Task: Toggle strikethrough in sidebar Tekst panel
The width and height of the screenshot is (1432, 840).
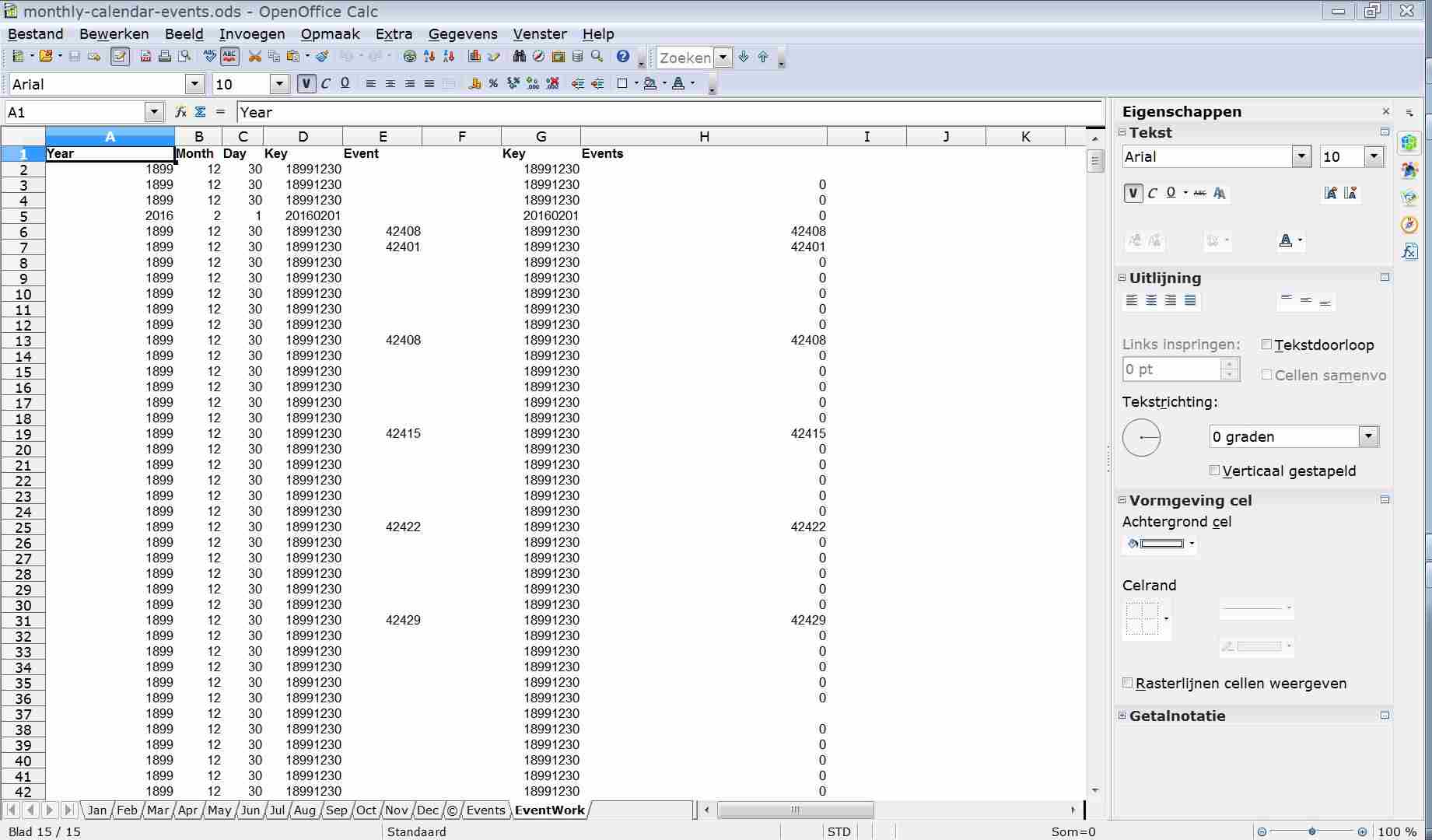Action: point(1200,193)
